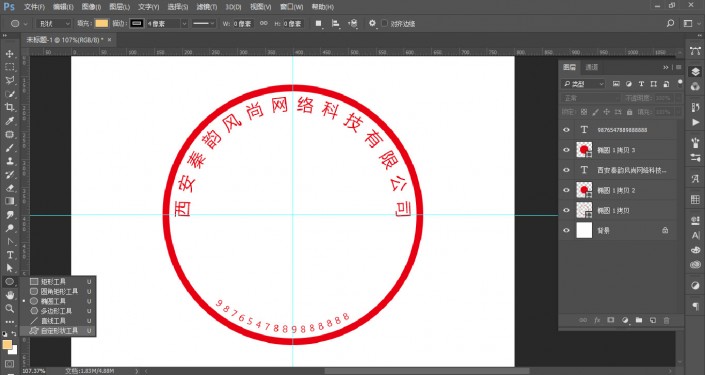Select the Lasso tool

(9, 81)
